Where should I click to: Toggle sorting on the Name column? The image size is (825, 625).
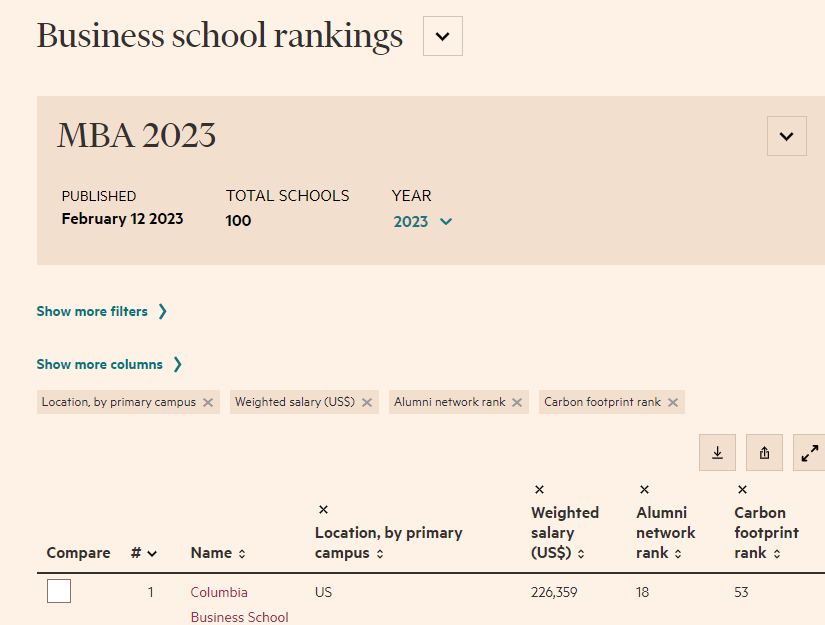click(x=240, y=553)
